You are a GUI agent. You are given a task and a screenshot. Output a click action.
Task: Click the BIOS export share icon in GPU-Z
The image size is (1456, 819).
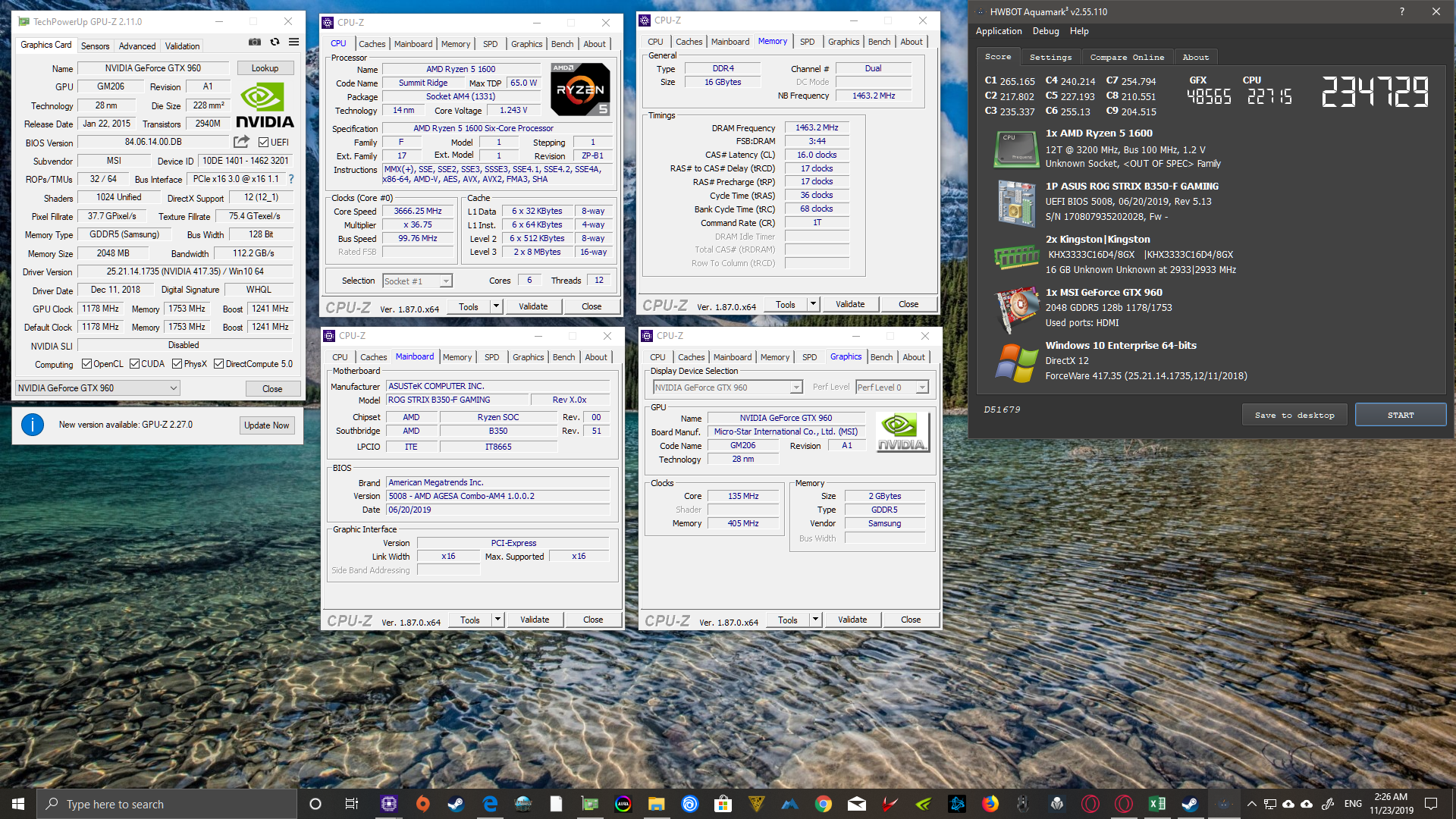(241, 142)
